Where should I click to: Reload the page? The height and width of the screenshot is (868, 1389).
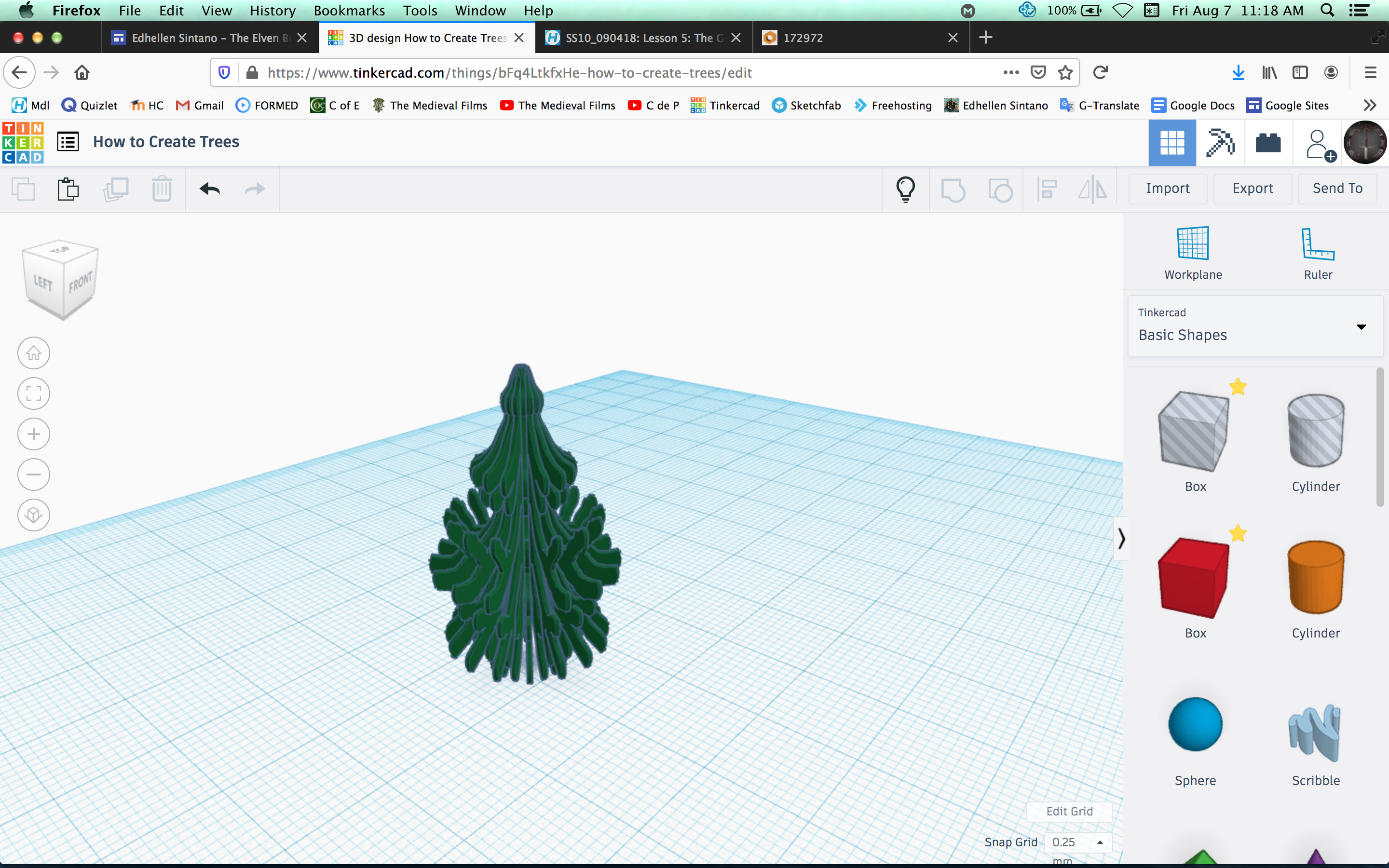(x=1100, y=73)
